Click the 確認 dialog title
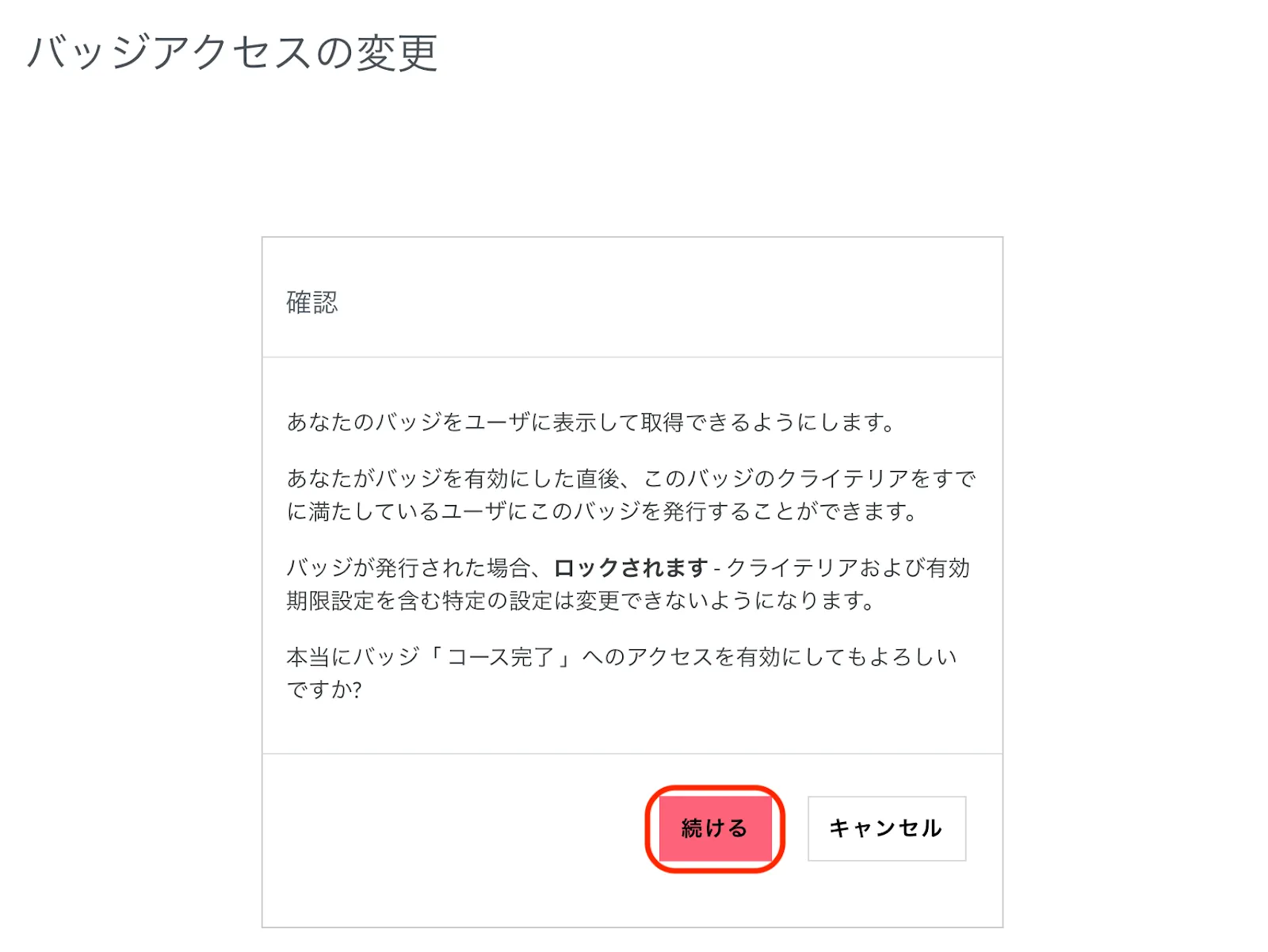 311,303
